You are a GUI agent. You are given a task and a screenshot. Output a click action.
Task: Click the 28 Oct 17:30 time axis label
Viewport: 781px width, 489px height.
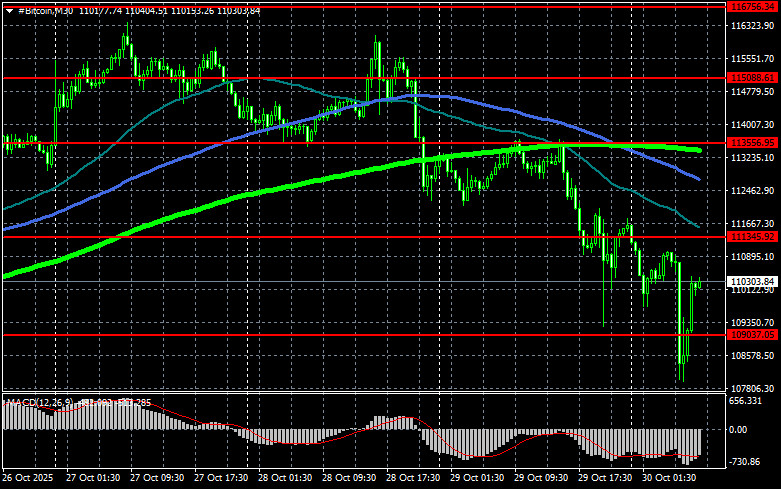pyautogui.click(x=413, y=478)
